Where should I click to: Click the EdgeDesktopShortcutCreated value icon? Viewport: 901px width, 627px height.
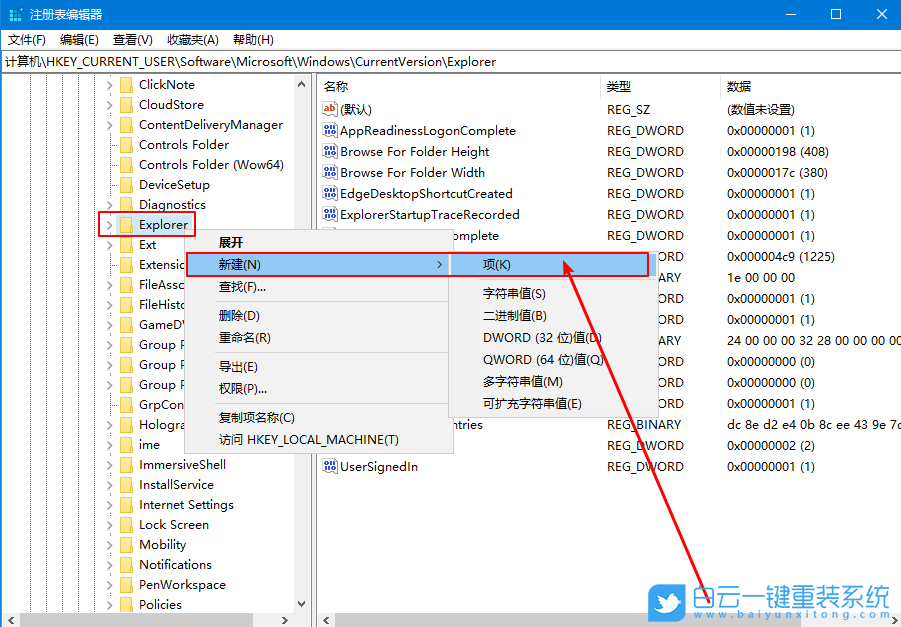pyautogui.click(x=331, y=193)
